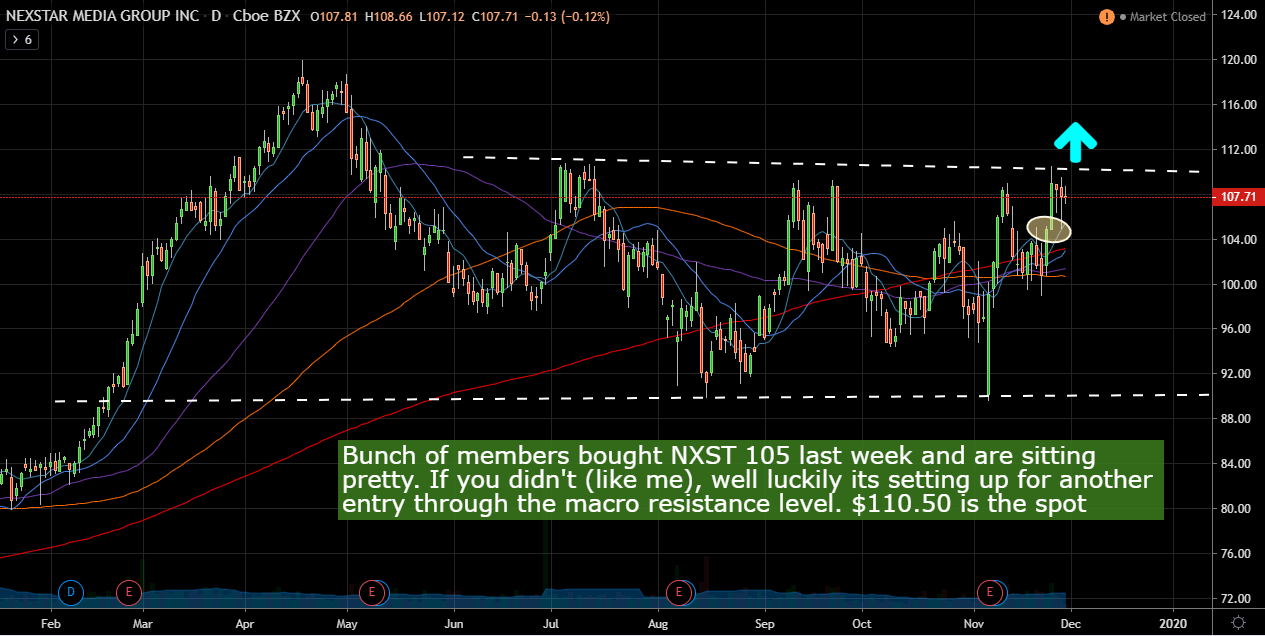
Task: Click the Apr label on time axis
Action: tap(246, 622)
